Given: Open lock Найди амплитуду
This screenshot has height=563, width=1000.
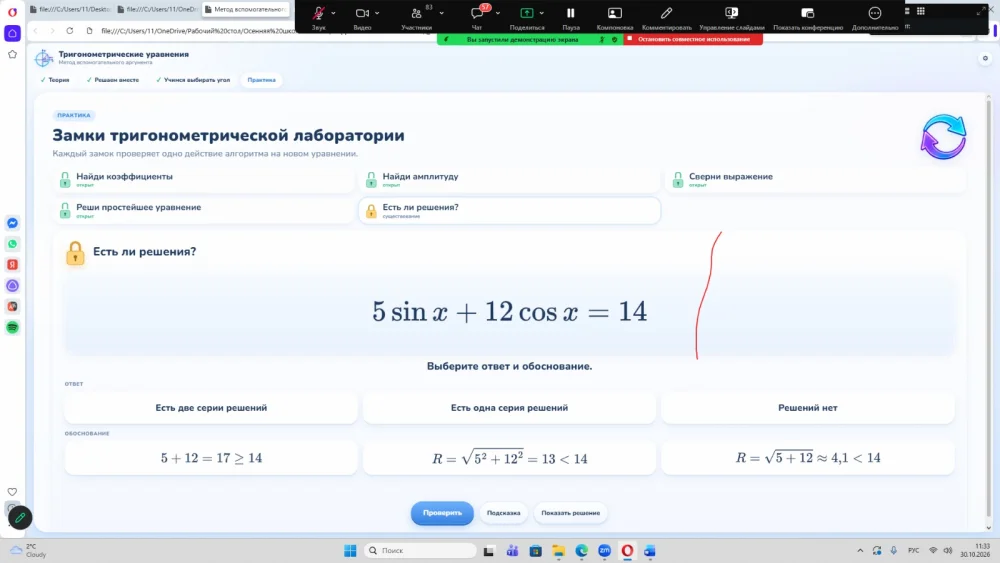Looking at the screenshot, I should [x=510, y=180].
